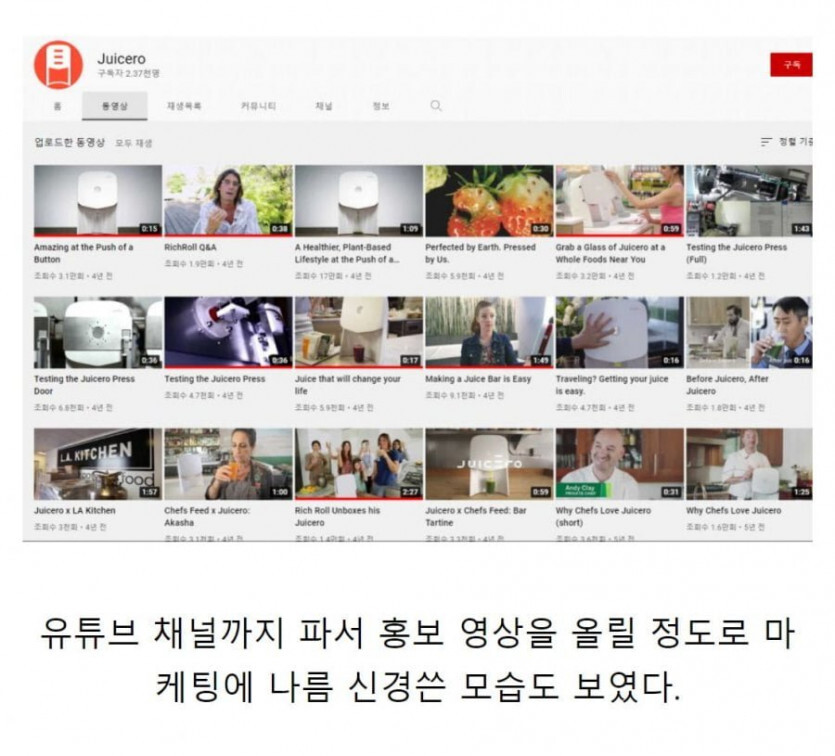Click the Juicero channel name
Image resolution: width=835 pixels, height=756 pixels.
click(x=121, y=59)
